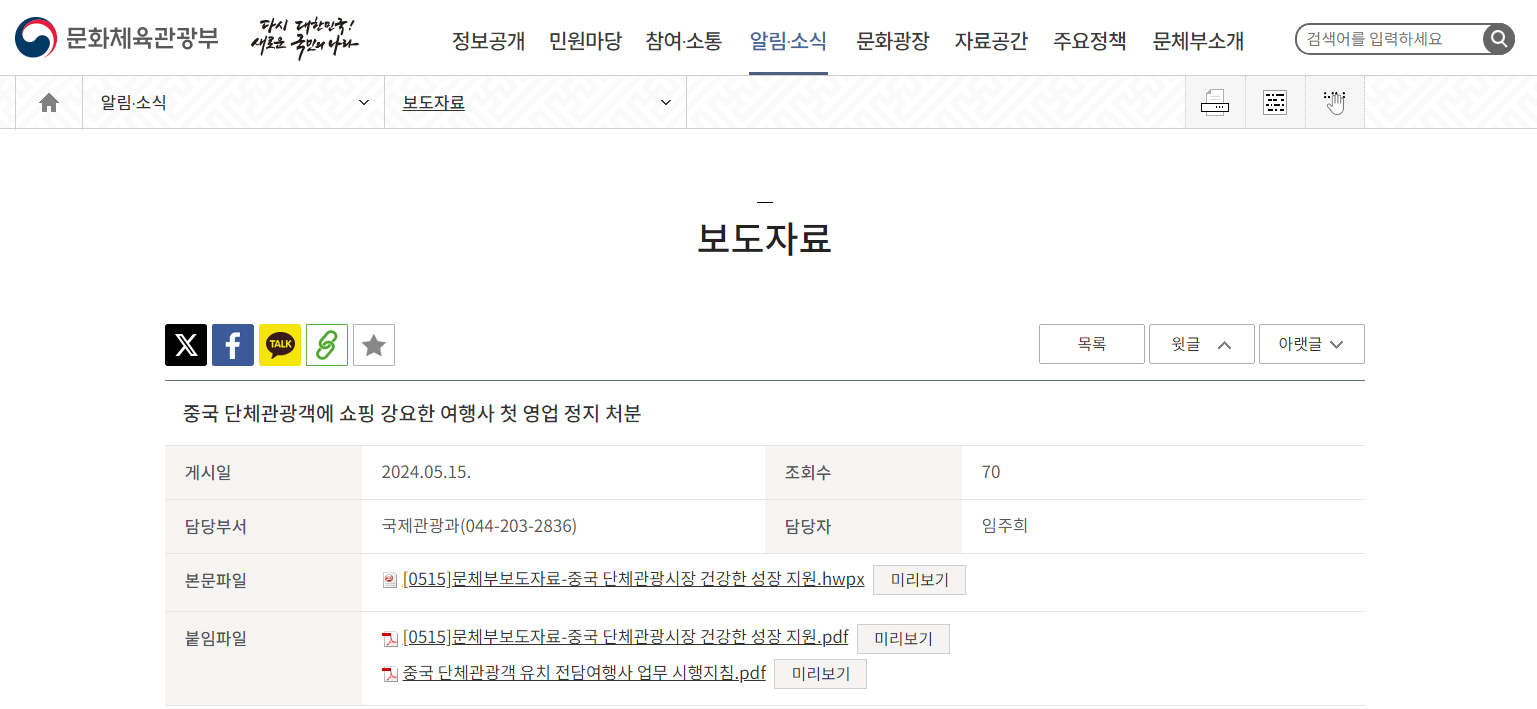Preview 시행지침 PDF with 미리보기 button

(820, 674)
